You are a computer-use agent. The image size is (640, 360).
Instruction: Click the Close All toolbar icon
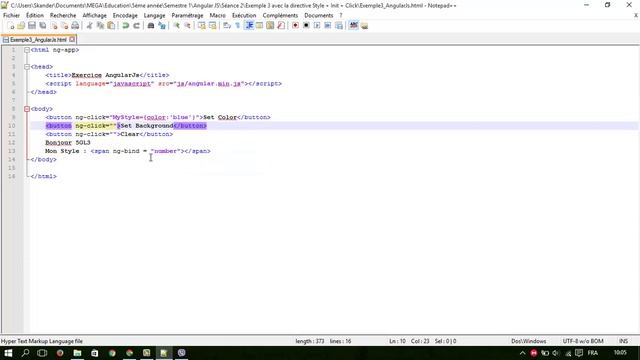pyautogui.click(x=64, y=26)
